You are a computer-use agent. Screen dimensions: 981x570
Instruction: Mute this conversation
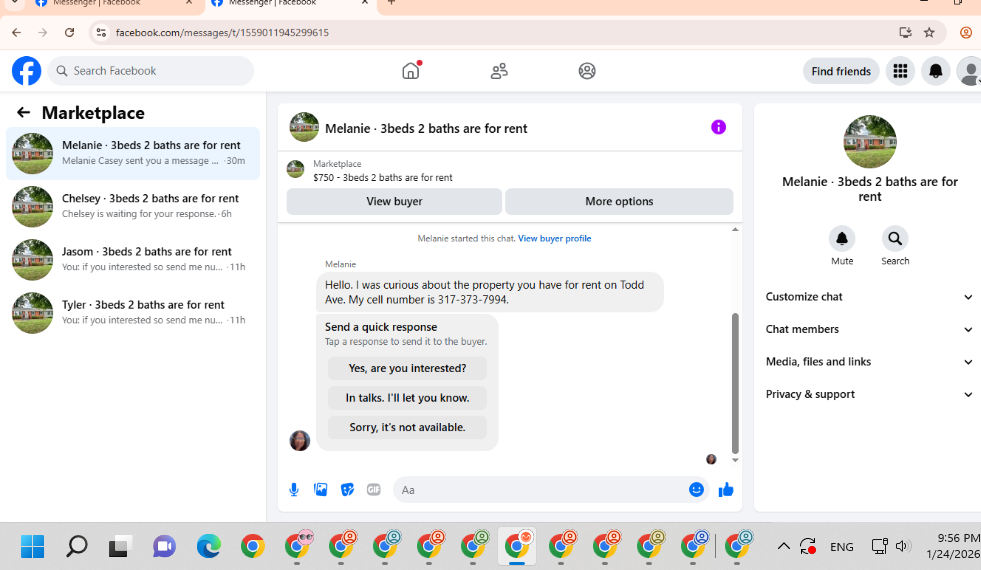[x=842, y=238]
